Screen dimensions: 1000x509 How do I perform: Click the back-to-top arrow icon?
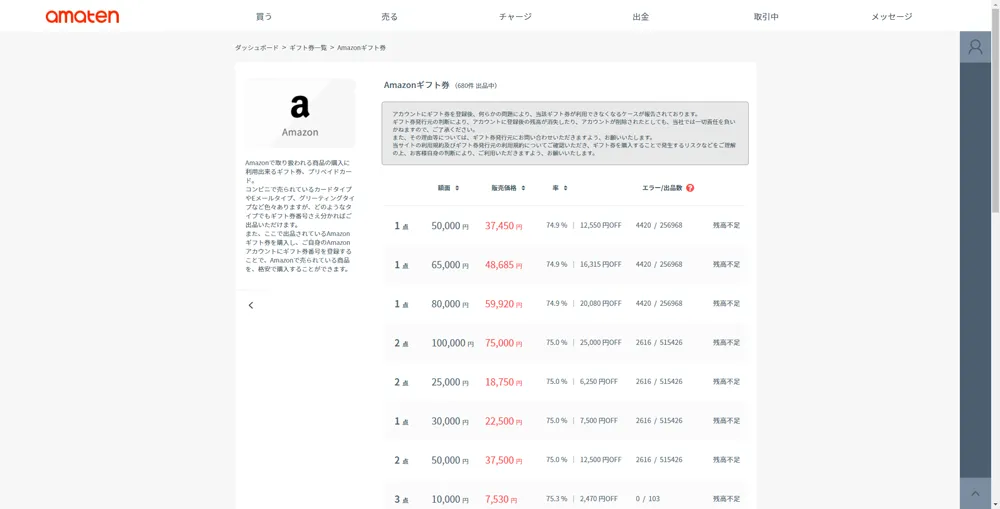click(975, 494)
